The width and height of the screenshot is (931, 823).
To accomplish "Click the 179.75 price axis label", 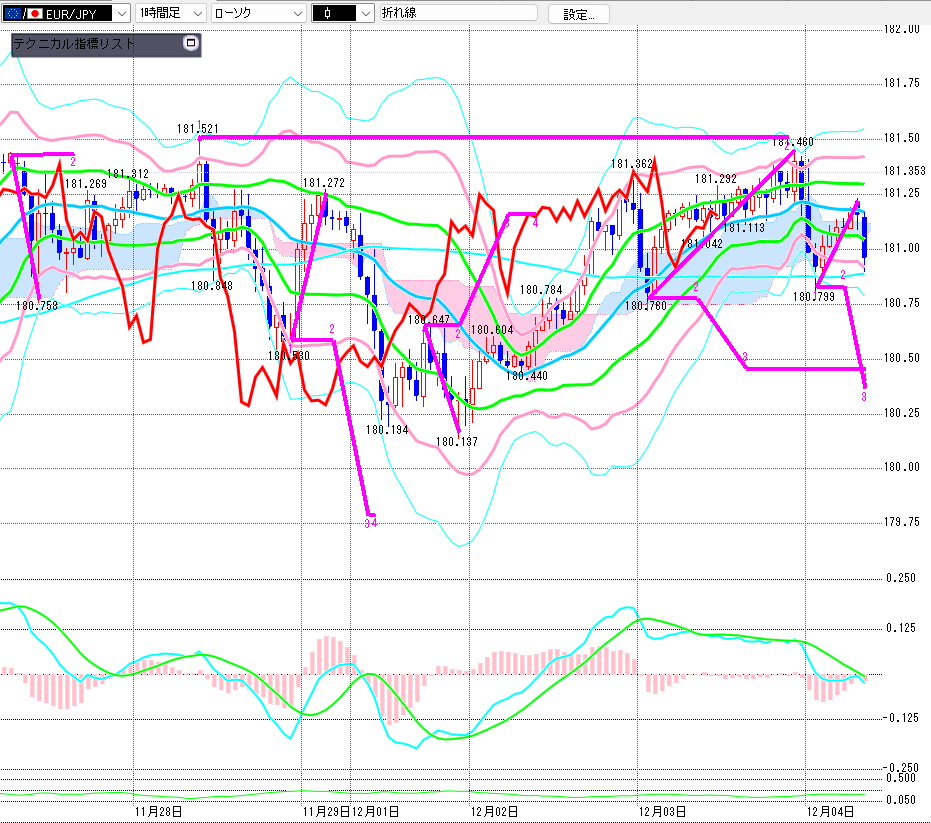I will click(x=903, y=521).
